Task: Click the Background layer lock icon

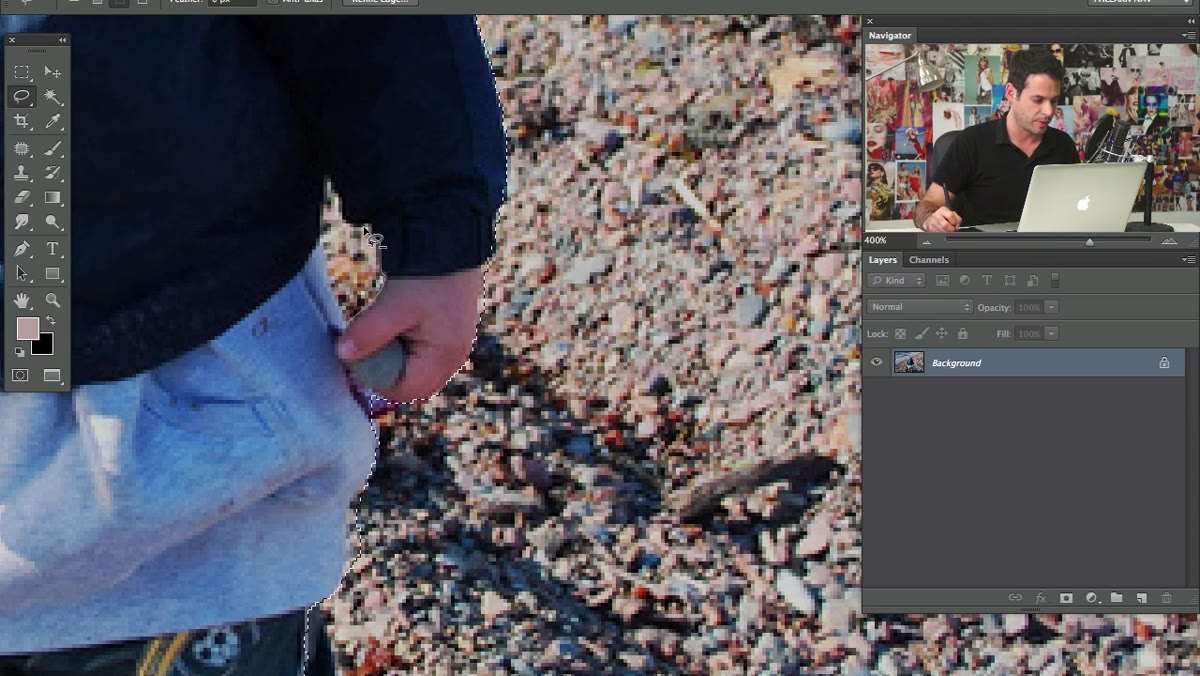Action: click(1164, 363)
